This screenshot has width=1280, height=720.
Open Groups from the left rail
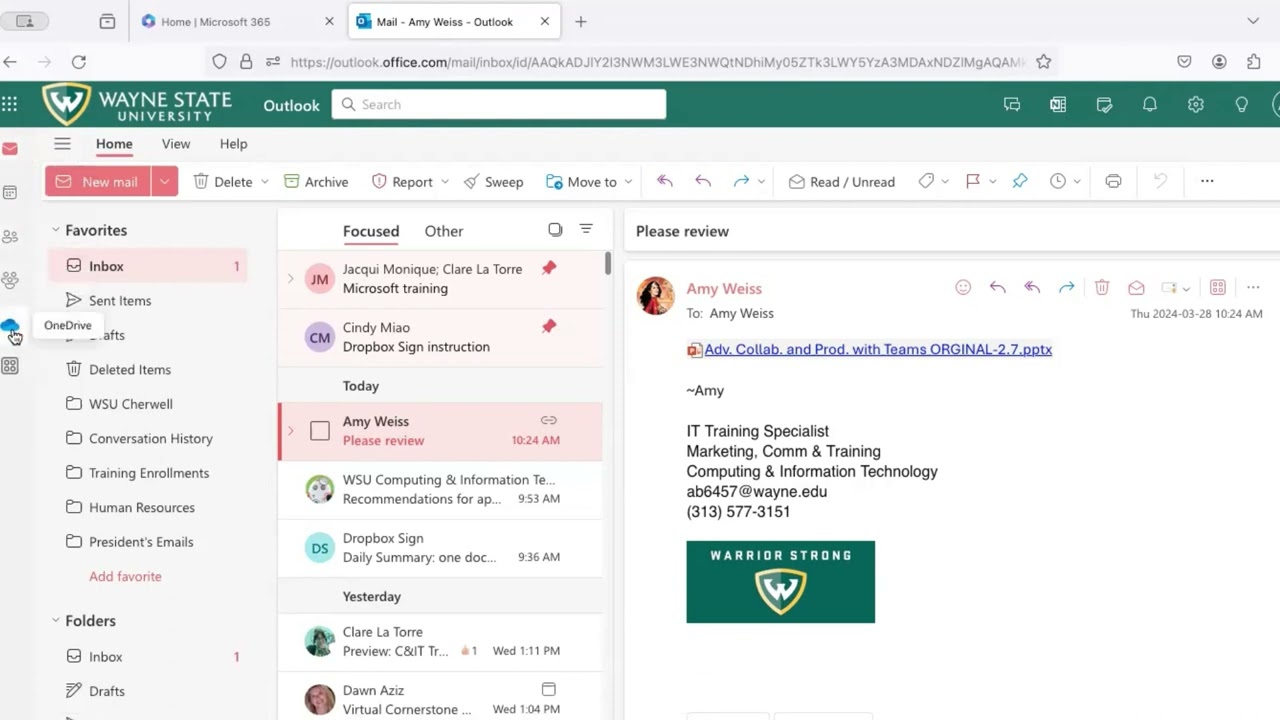point(10,280)
